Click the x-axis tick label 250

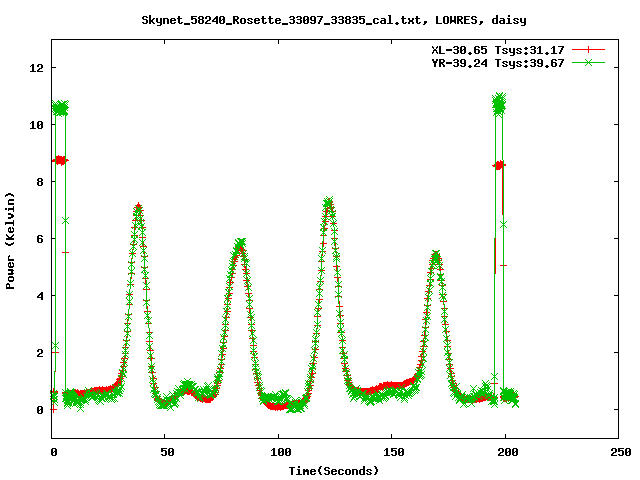(x=621, y=452)
